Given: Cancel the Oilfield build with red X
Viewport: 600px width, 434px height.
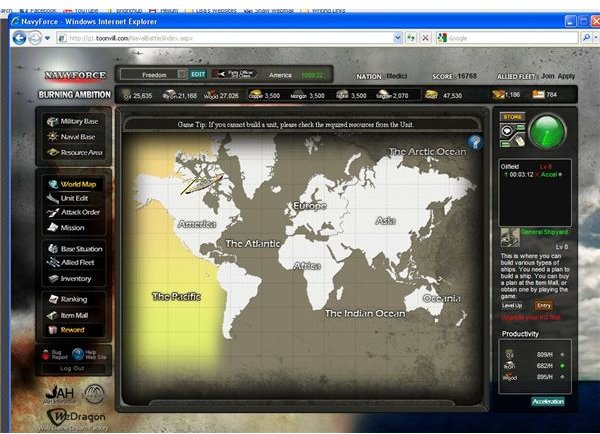Looking at the screenshot, I should point(537,175).
